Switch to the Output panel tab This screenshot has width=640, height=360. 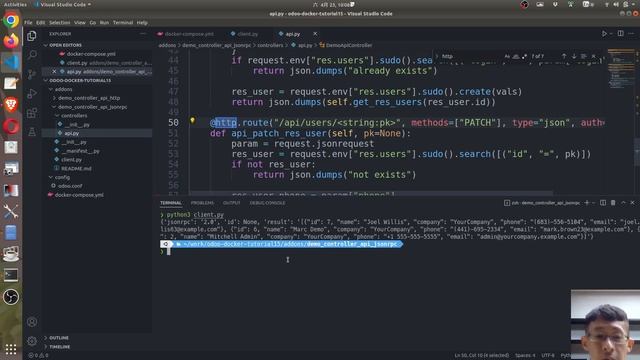[231, 203]
